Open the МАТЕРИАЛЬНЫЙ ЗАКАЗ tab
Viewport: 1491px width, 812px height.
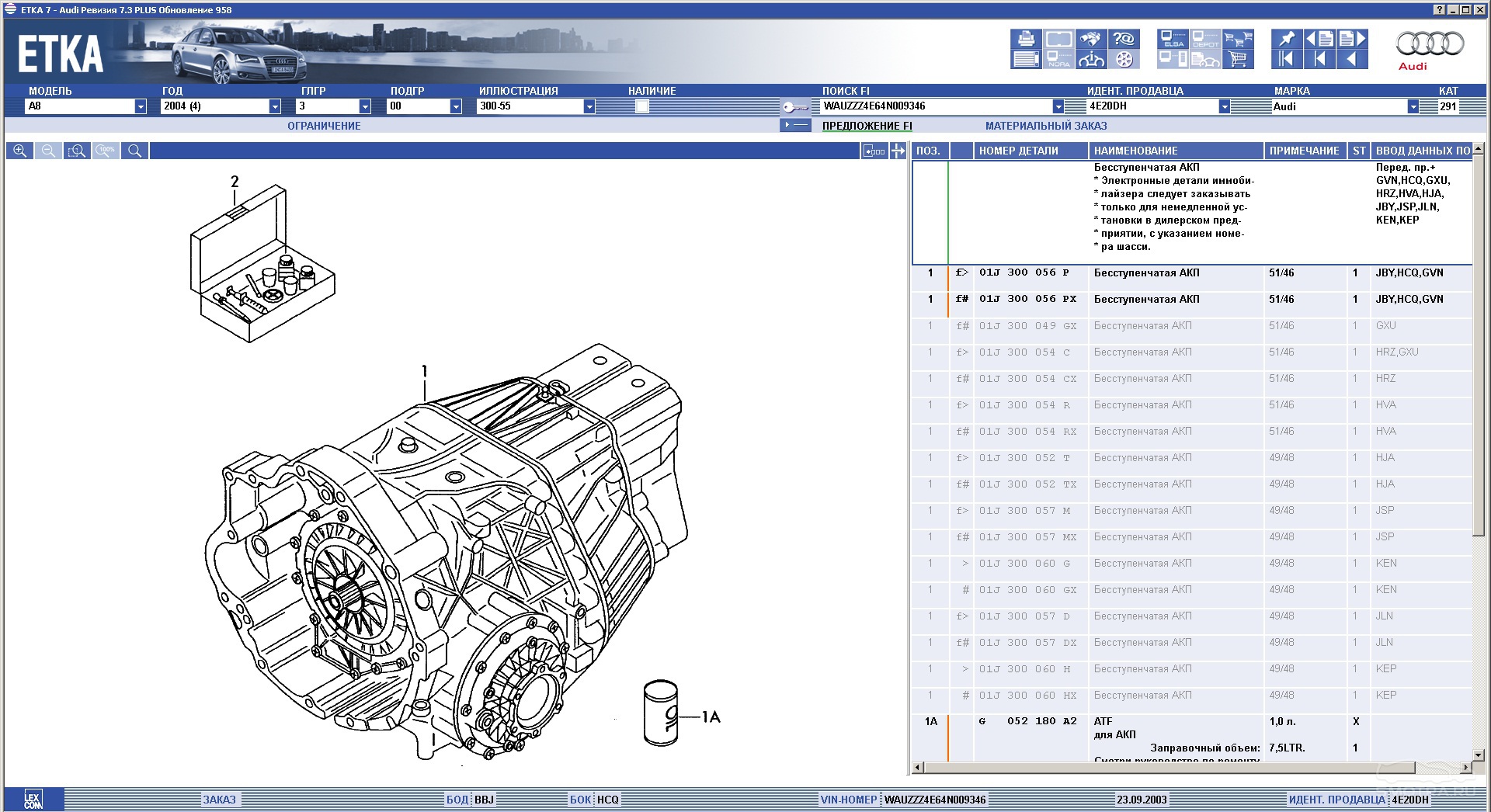(1046, 126)
